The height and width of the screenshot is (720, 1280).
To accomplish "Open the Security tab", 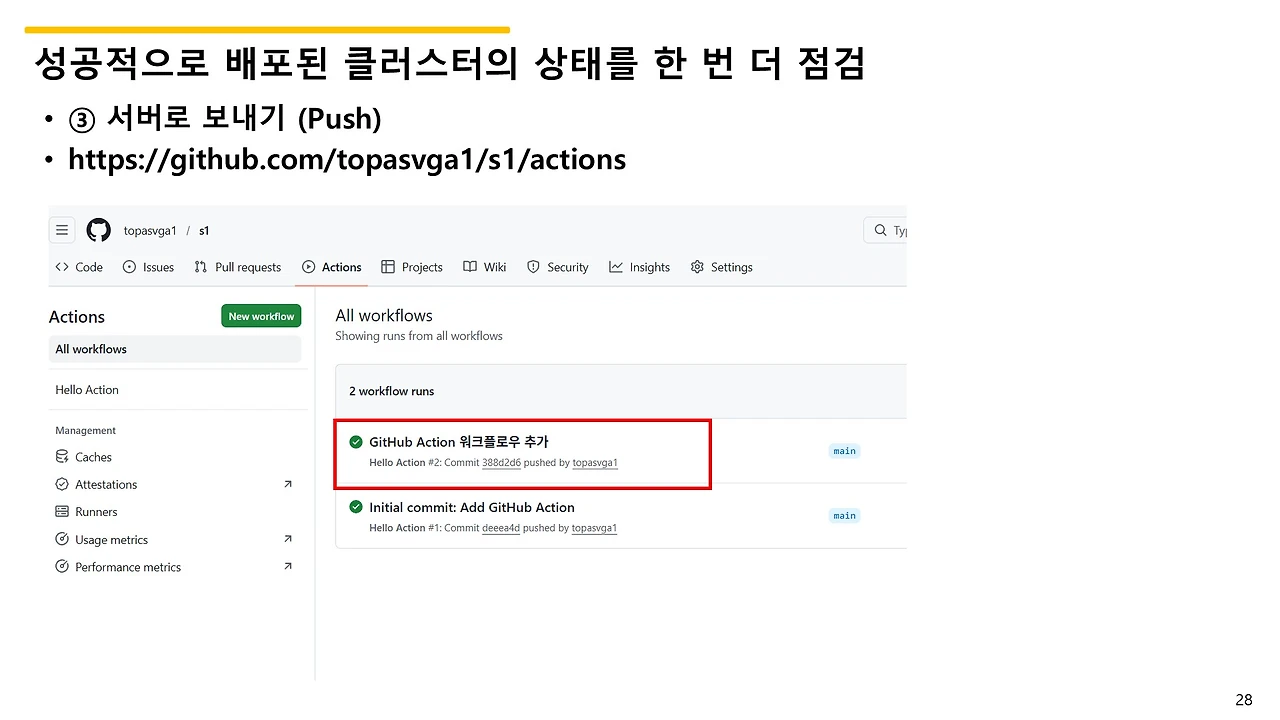I will point(558,267).
